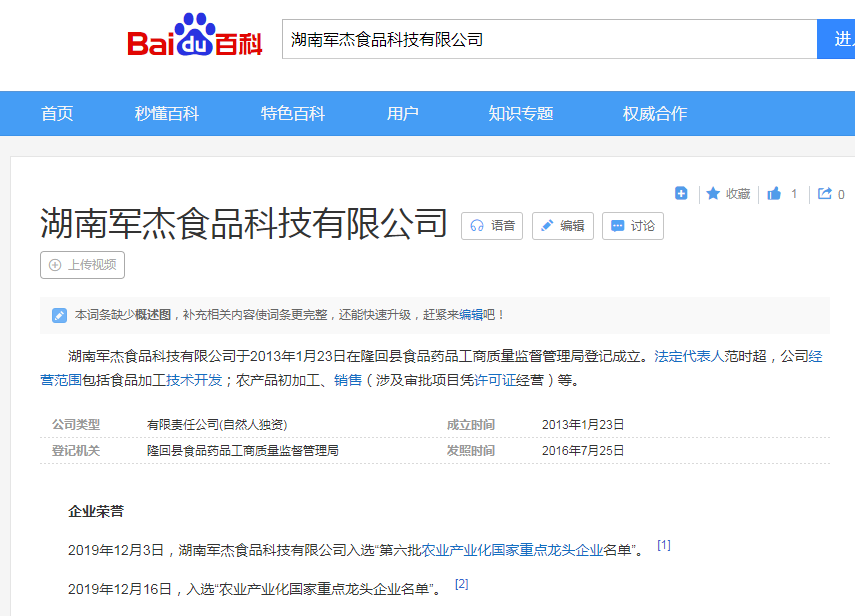The height and width of the screenshot is (616, 855).
Task: Click the Baidu Baike logo
Action: 195,35
